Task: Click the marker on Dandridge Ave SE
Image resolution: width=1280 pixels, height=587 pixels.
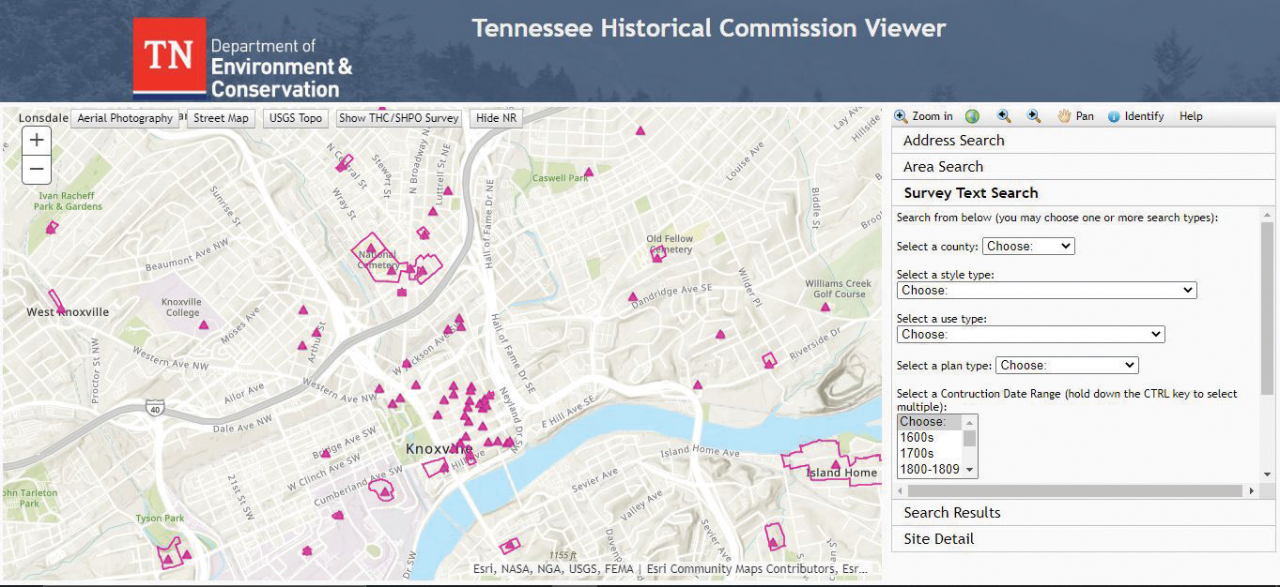Action: point(632,296)
